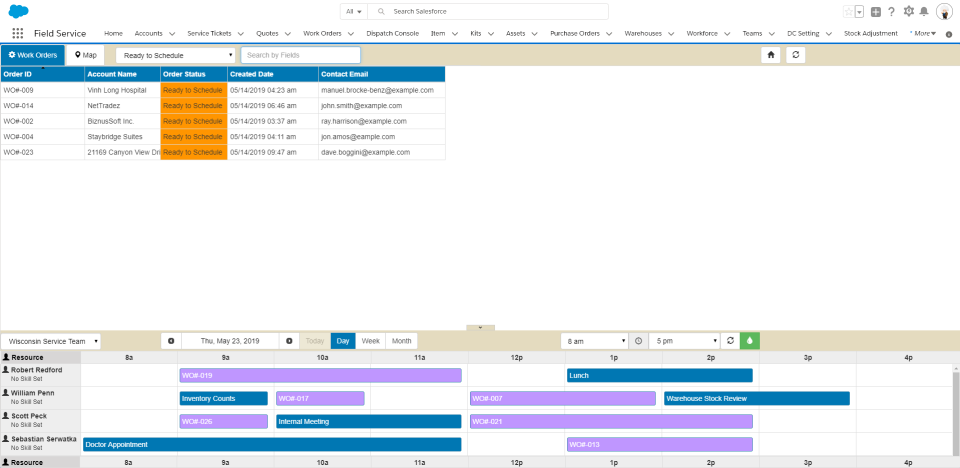Open the Wisconsin Service Team dropdown
Viewport: 960px width, 468px height.
click(x=51, y=341)
